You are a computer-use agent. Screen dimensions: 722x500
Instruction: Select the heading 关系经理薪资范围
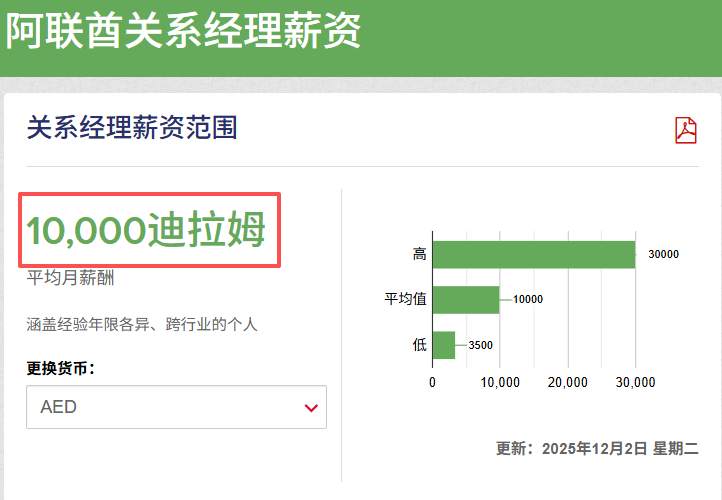(132, 128)
